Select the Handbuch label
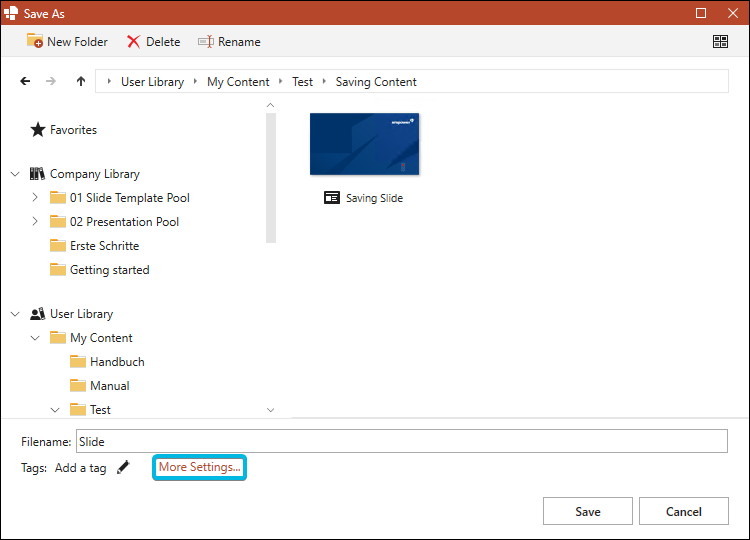This screenshot has height=540, width=750. pos(117,362)
